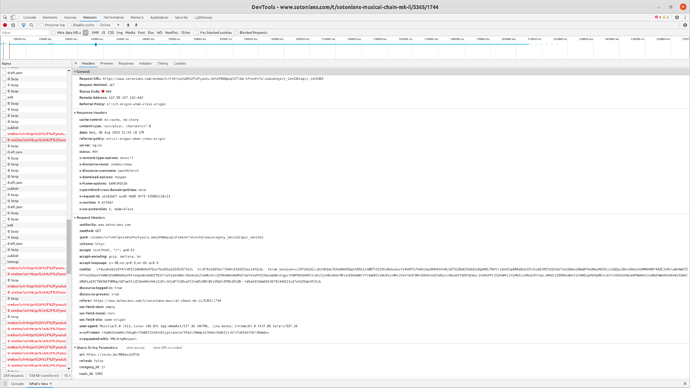Image resolution: width=690 pixels, height=388 pixels.
Task: Filter requests by CSS type
Action: pos(111,33)
